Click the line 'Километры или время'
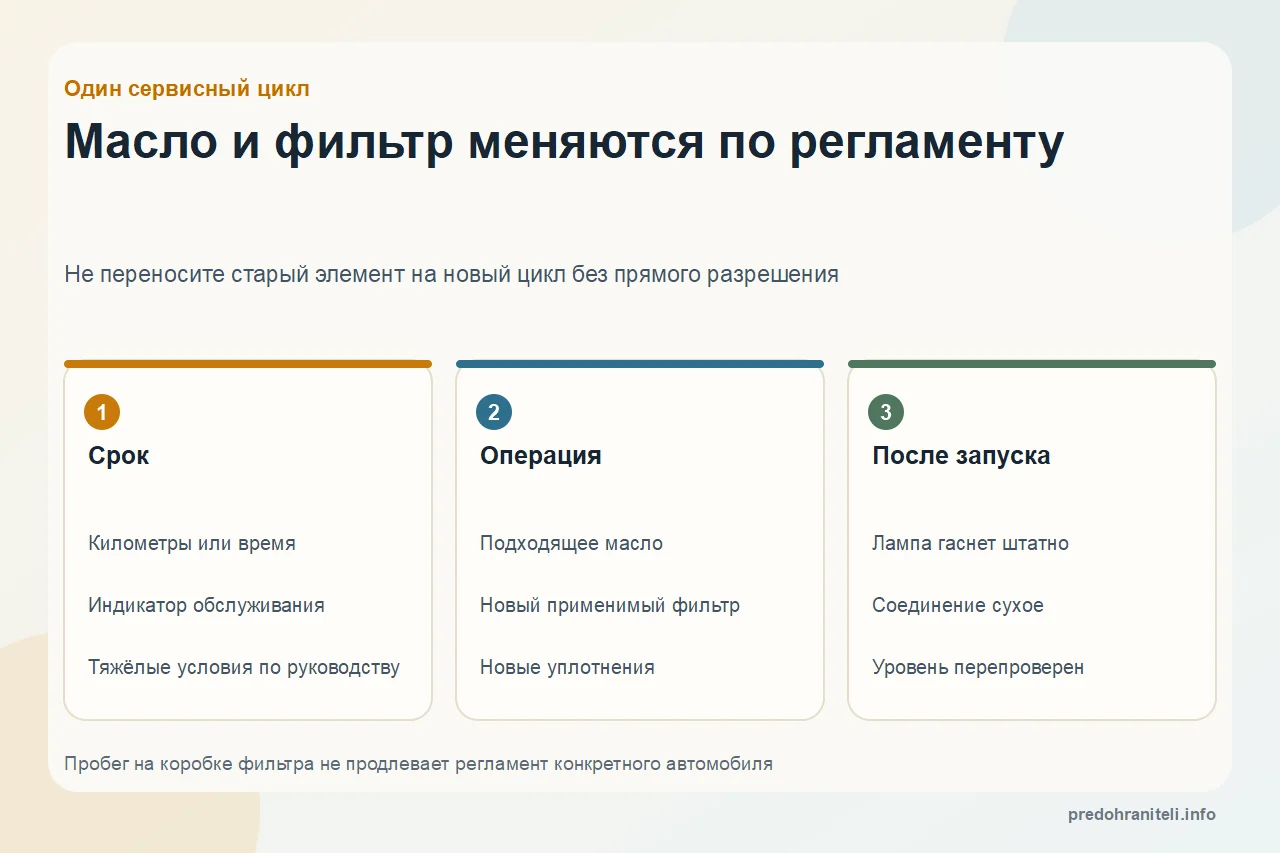This screenshot has height=853, width=1280. click(x=192, y=544)
